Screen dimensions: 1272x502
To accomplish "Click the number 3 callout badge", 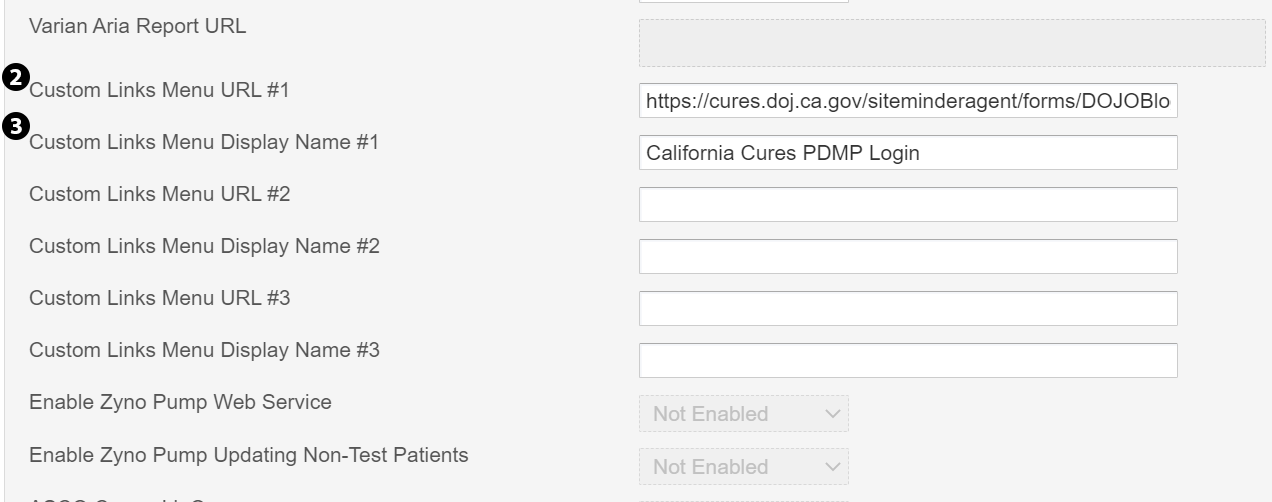I will click(17, 127).
